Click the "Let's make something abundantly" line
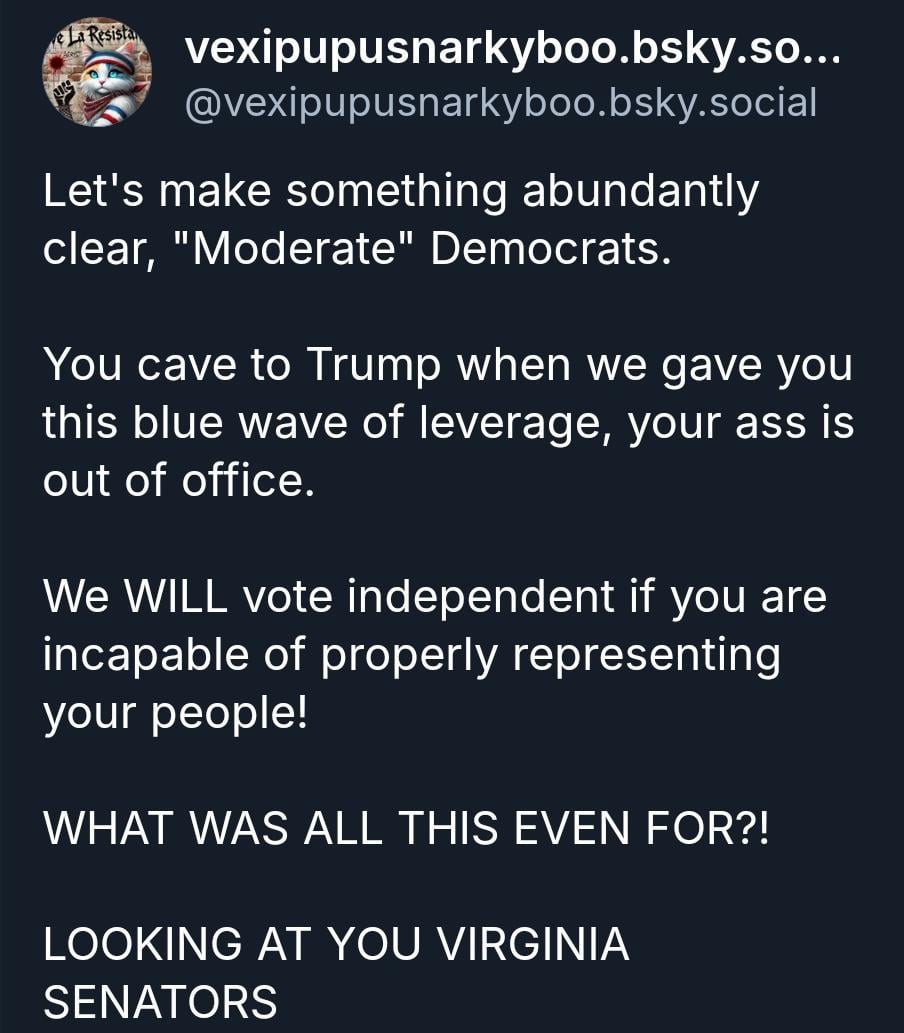 click(x=400, y=192)
